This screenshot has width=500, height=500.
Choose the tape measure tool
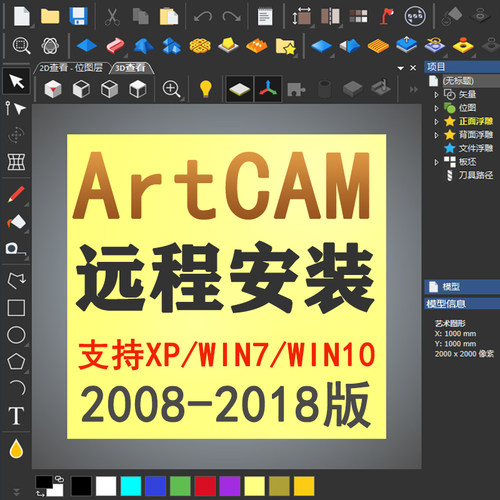(x=15, y=249)
